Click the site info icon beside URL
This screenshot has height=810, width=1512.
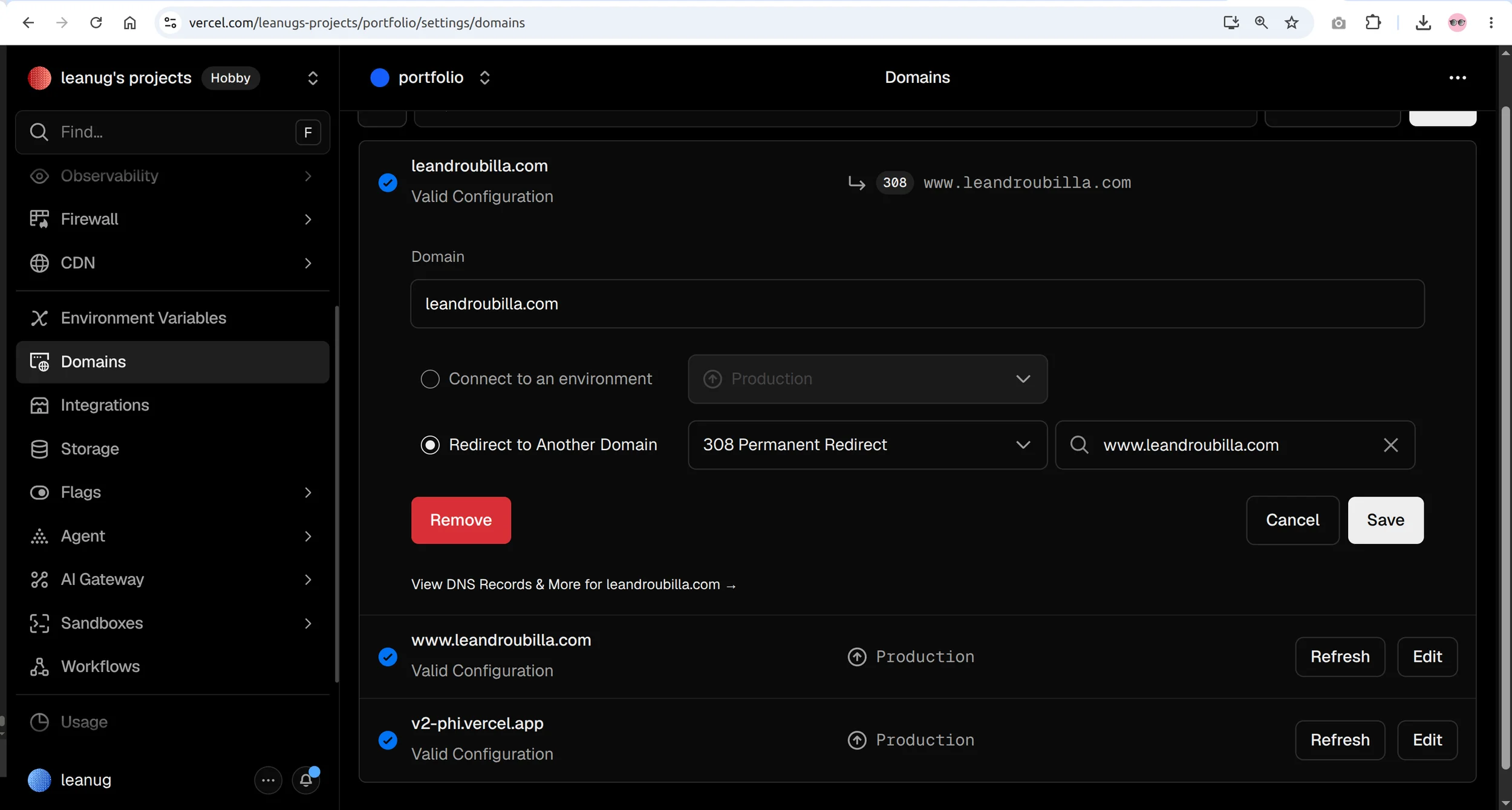pyautogui.click(x=171, y=23)
